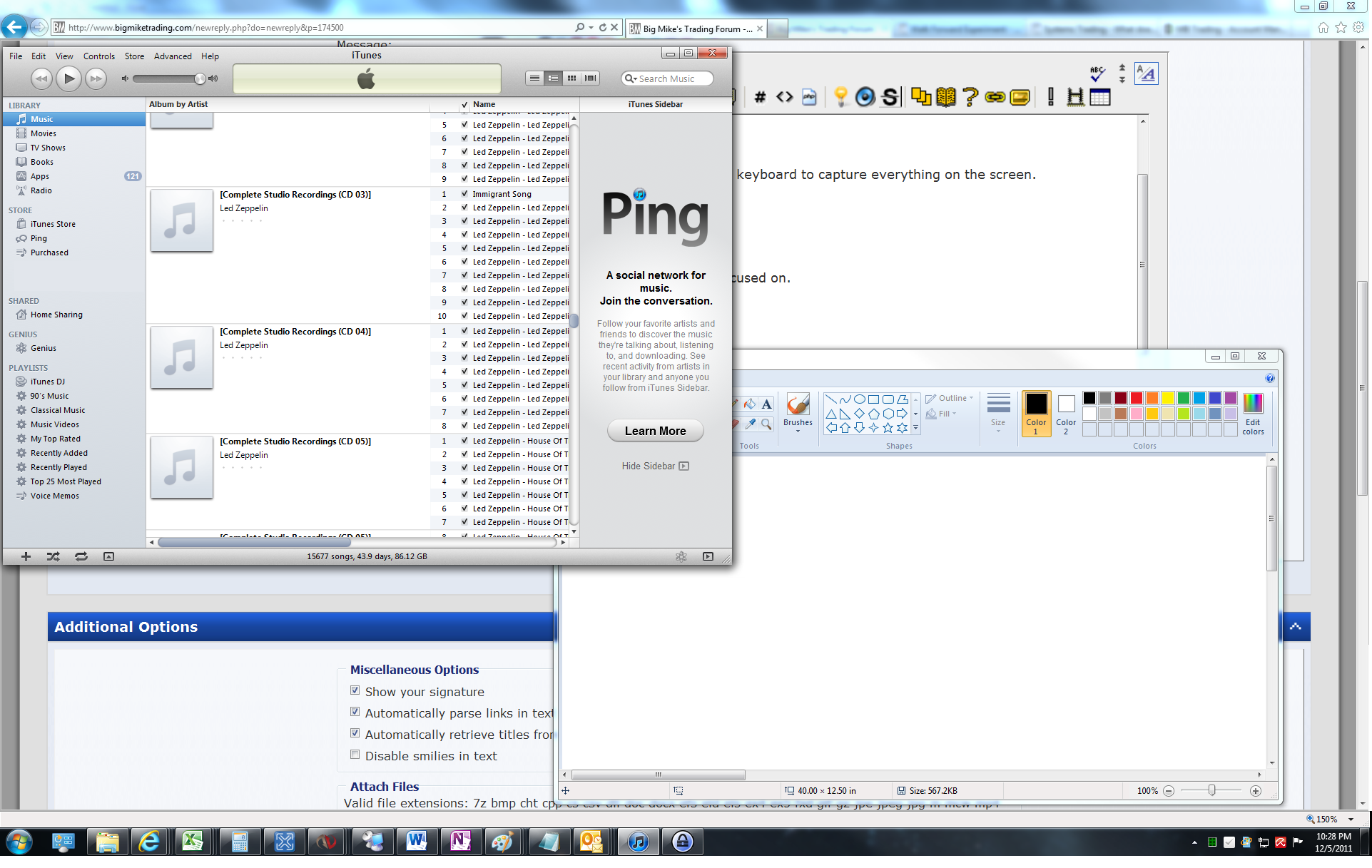Open the iTunes Advanced menu
Image resolution: width=1372 pixels, height=868 pixels.
(173, 56)
